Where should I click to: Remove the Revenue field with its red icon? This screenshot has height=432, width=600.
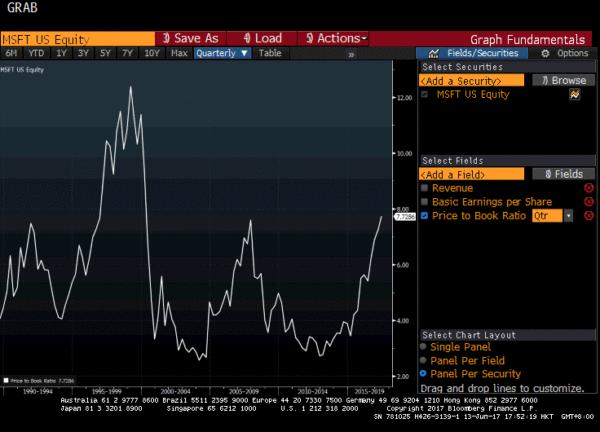point(589,188)
